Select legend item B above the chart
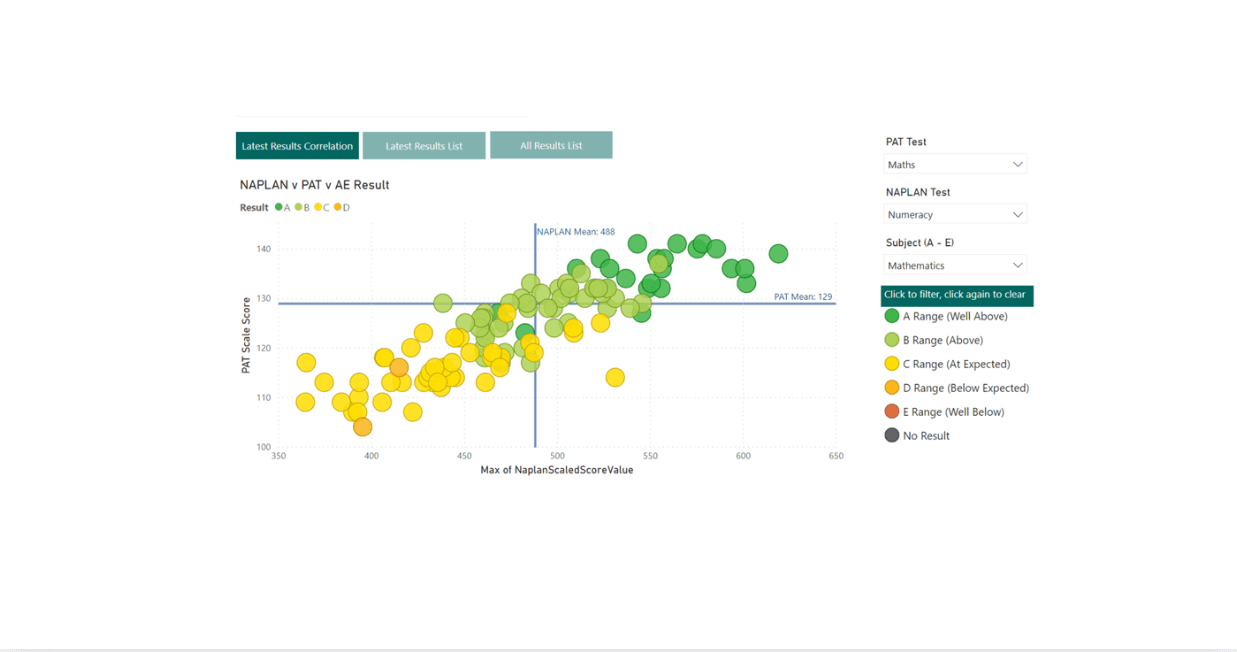1237x652 pixels. pos(303,208)
